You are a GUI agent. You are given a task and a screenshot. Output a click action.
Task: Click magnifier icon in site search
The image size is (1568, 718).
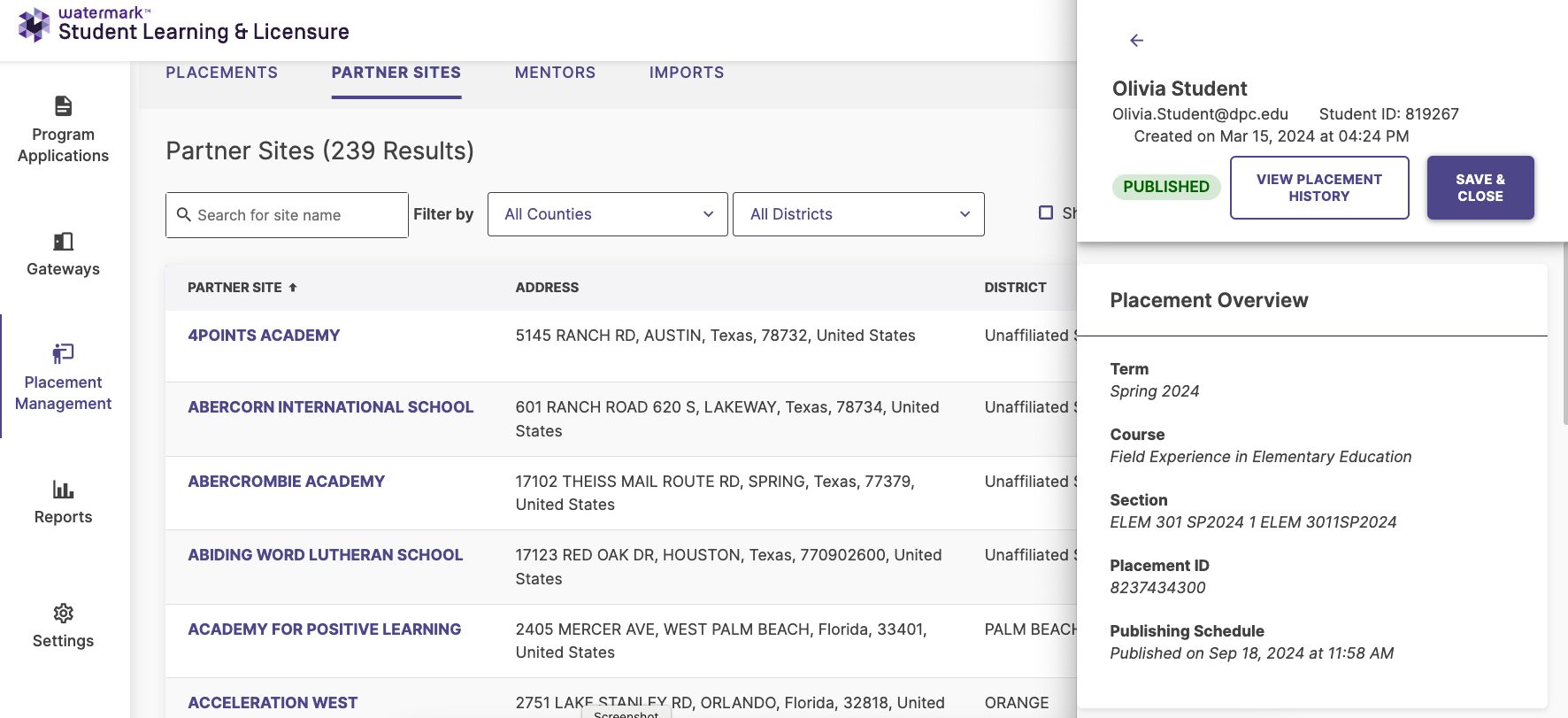pyautogui.click(x=184, y=214)
